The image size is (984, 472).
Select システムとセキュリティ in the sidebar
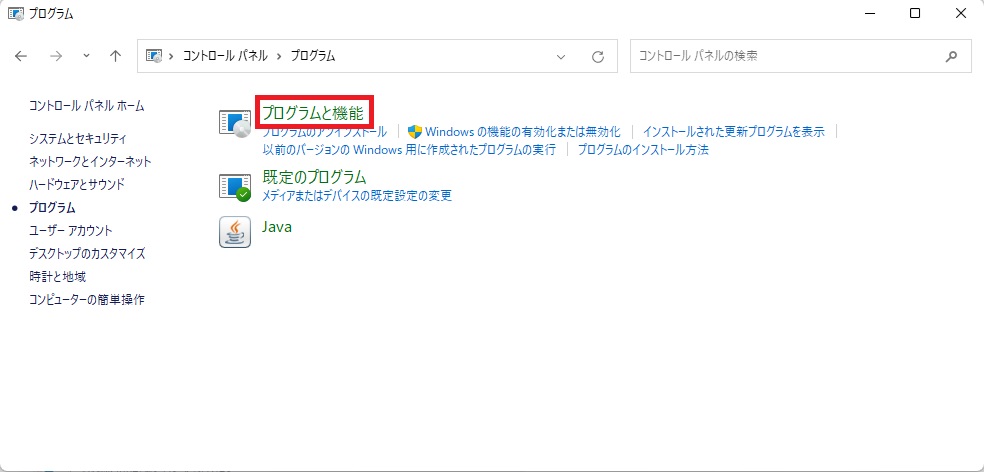point(78,138)
